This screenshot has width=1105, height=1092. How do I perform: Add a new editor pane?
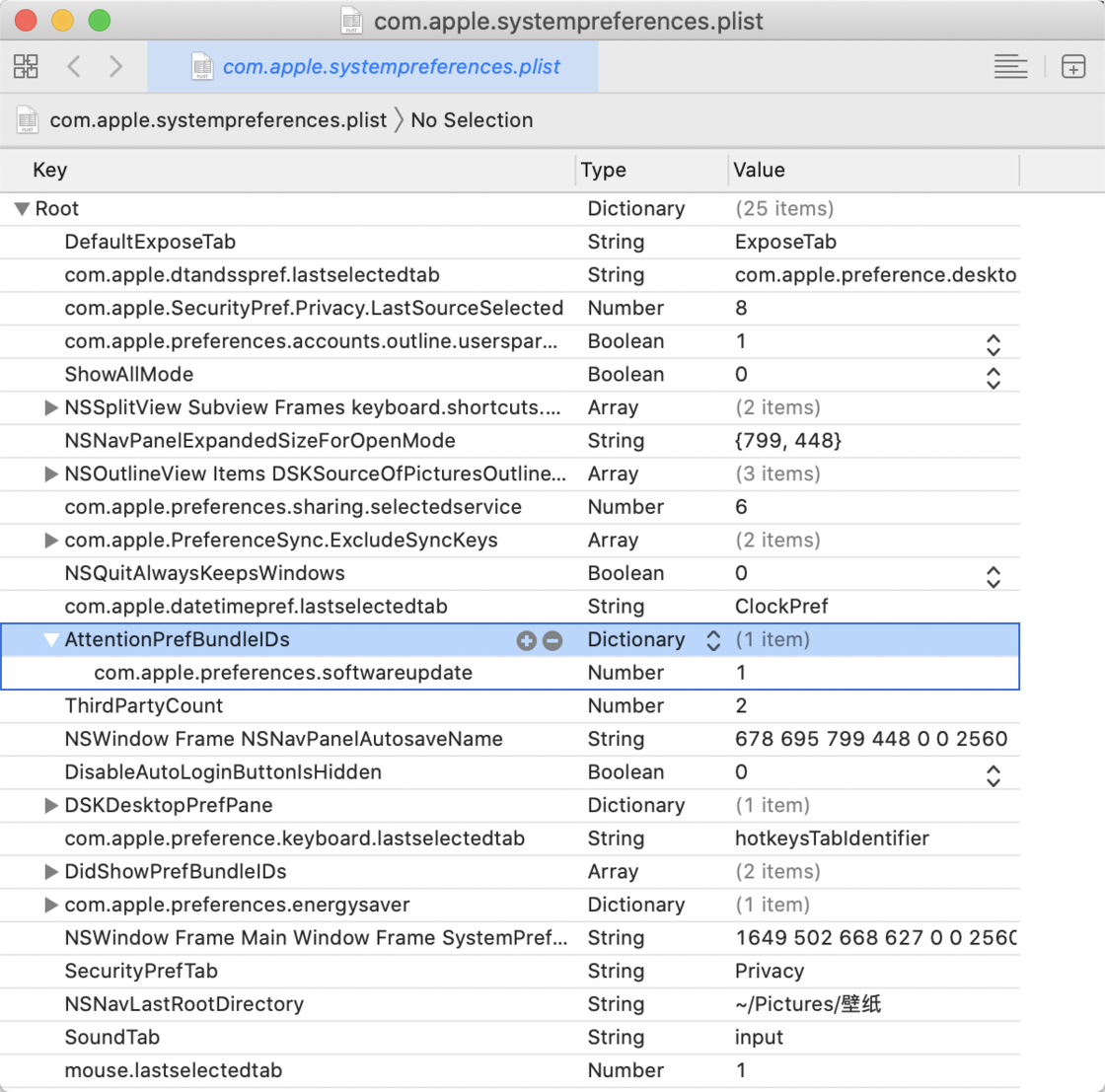pos(1072,67)
